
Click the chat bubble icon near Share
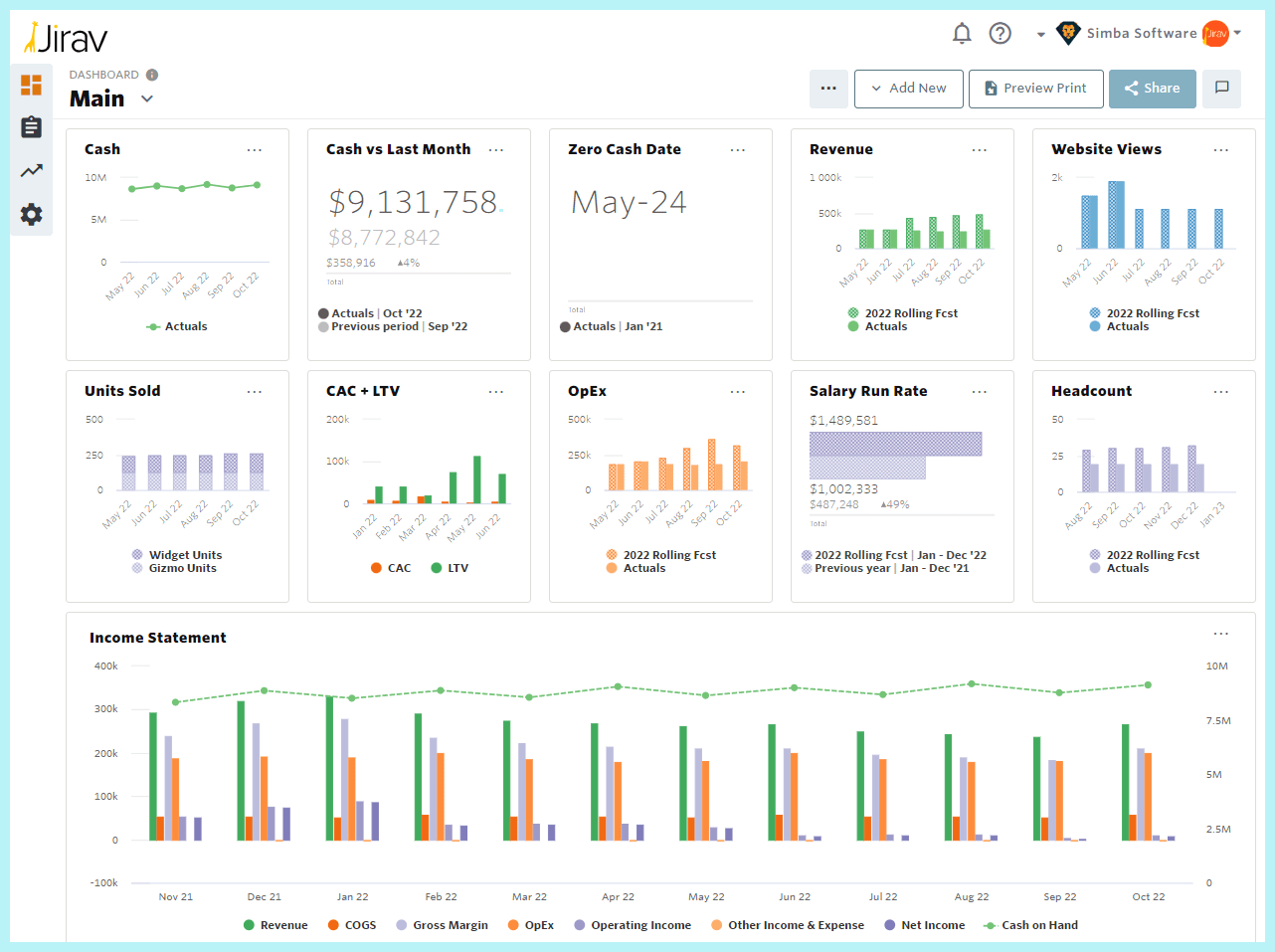(x=1221, y=89)
